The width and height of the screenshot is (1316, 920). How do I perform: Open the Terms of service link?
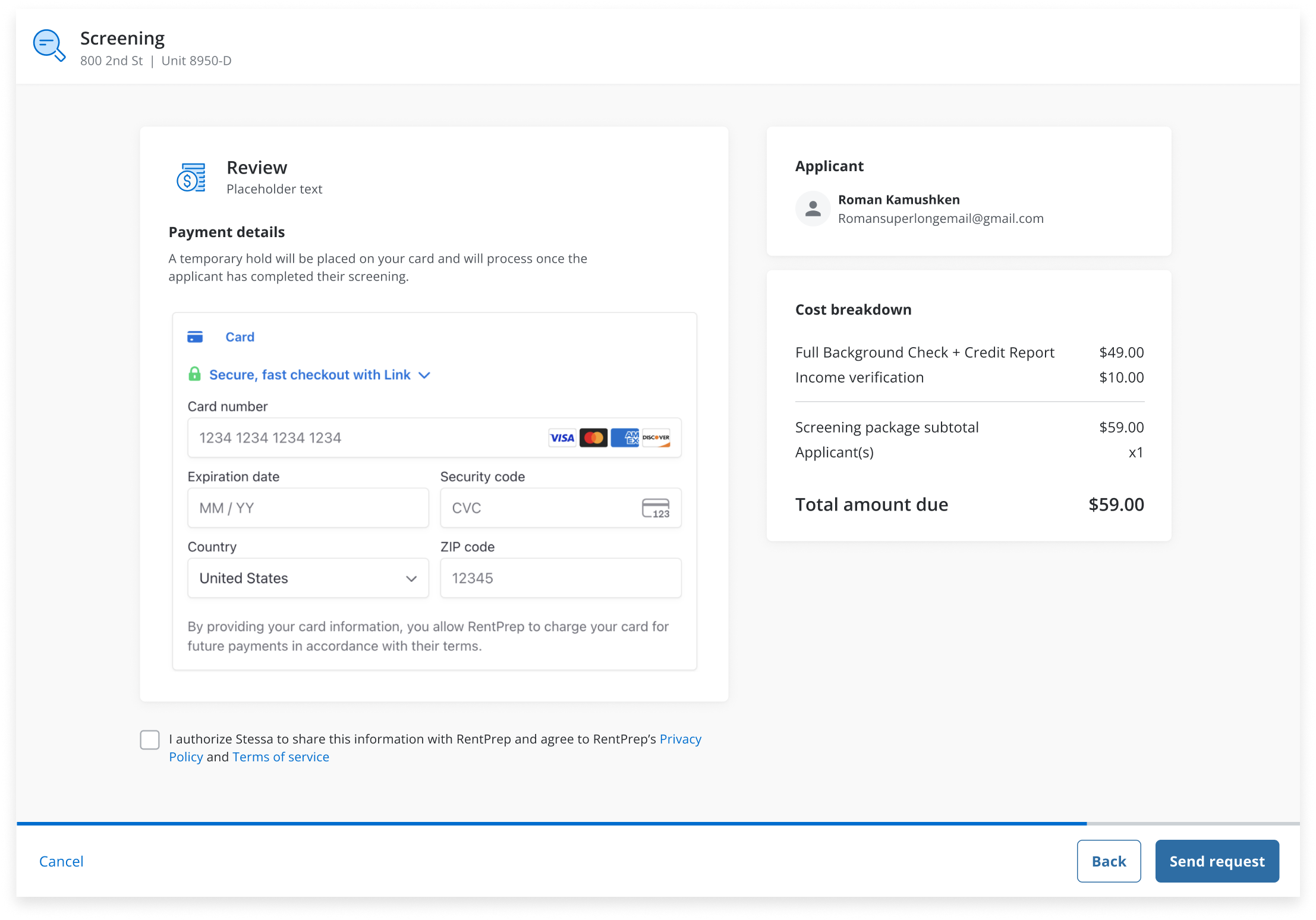tap(281, 757)
